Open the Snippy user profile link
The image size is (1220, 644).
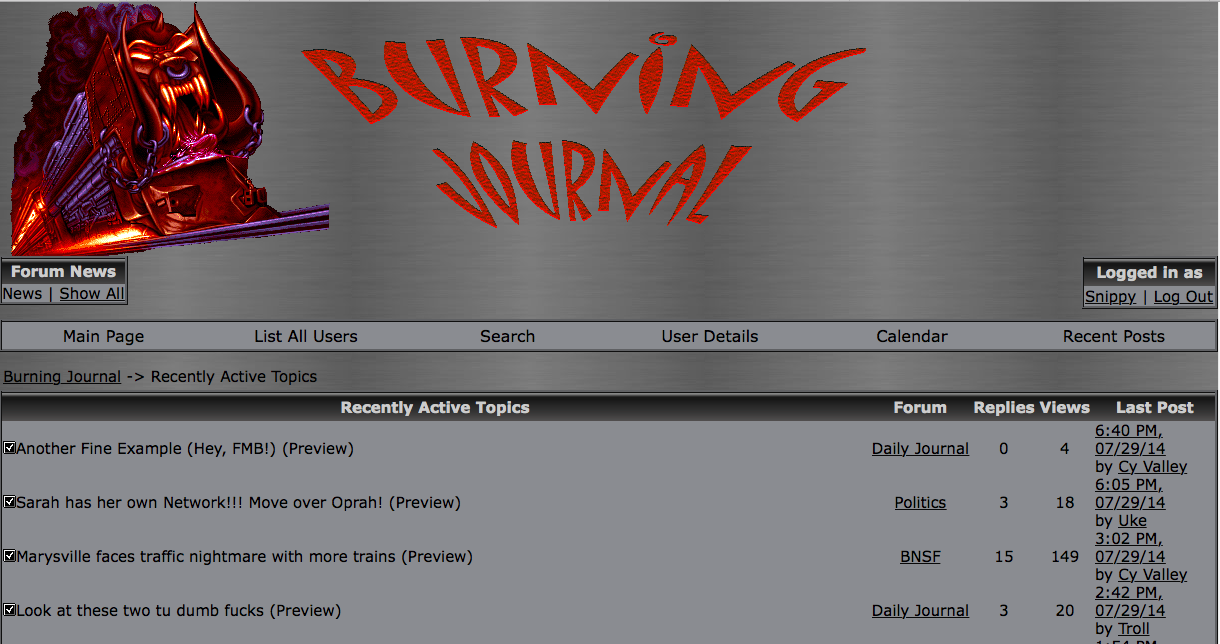(x=1110, y=297)
